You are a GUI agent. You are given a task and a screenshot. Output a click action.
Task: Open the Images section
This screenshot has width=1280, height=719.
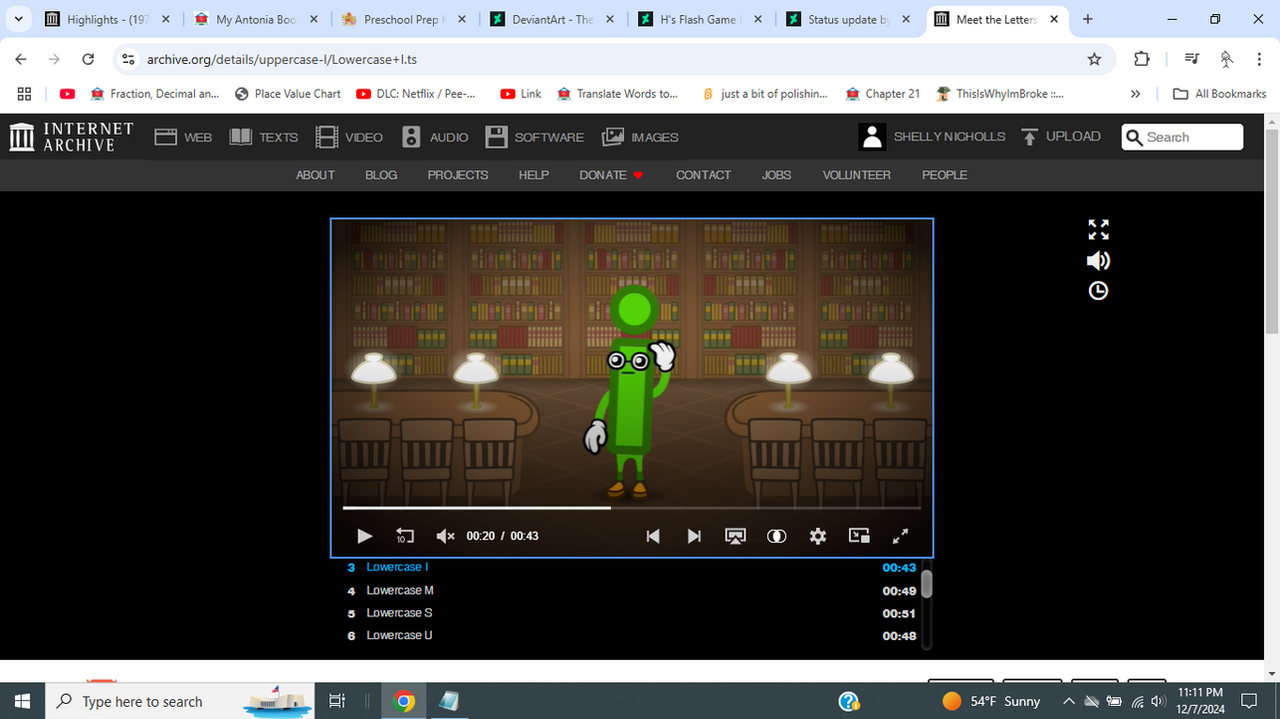point(640,137)
